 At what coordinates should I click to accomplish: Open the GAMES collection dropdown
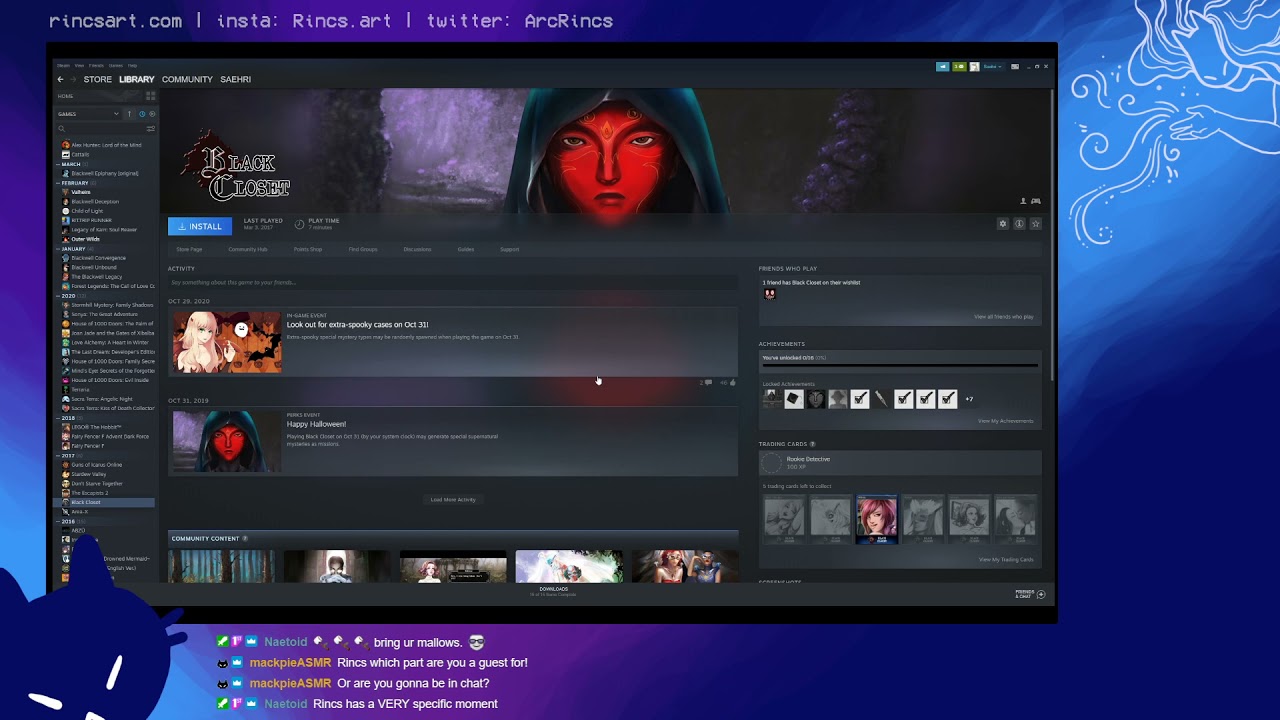coord(88,114)
